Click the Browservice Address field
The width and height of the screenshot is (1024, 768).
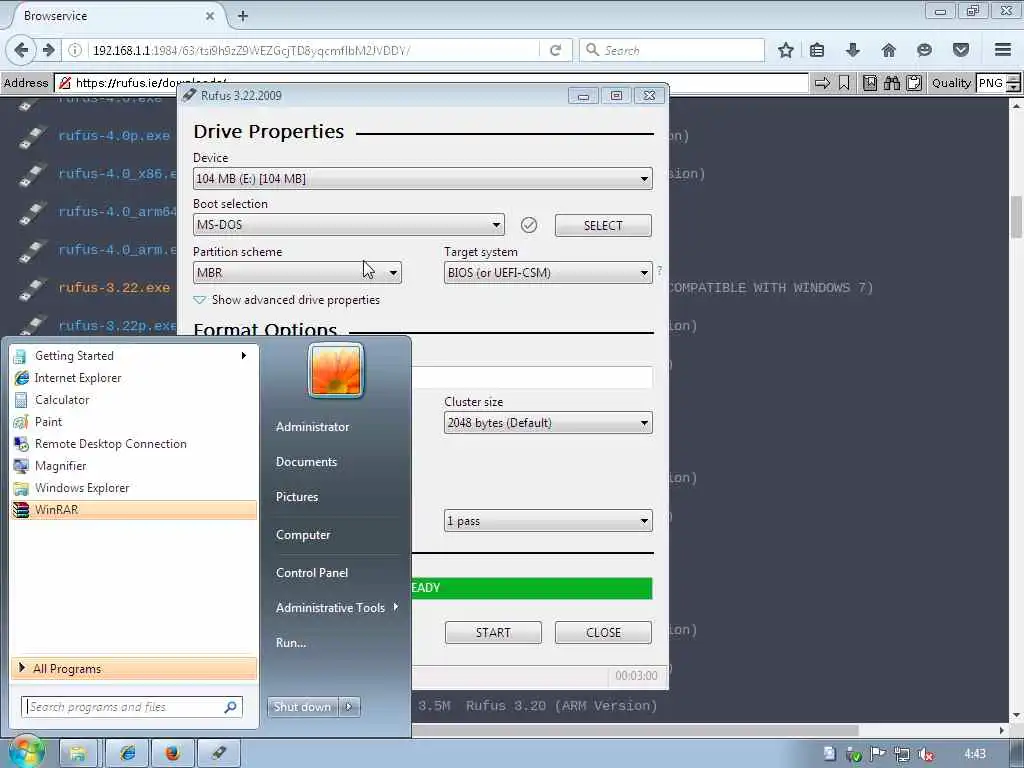431,83
